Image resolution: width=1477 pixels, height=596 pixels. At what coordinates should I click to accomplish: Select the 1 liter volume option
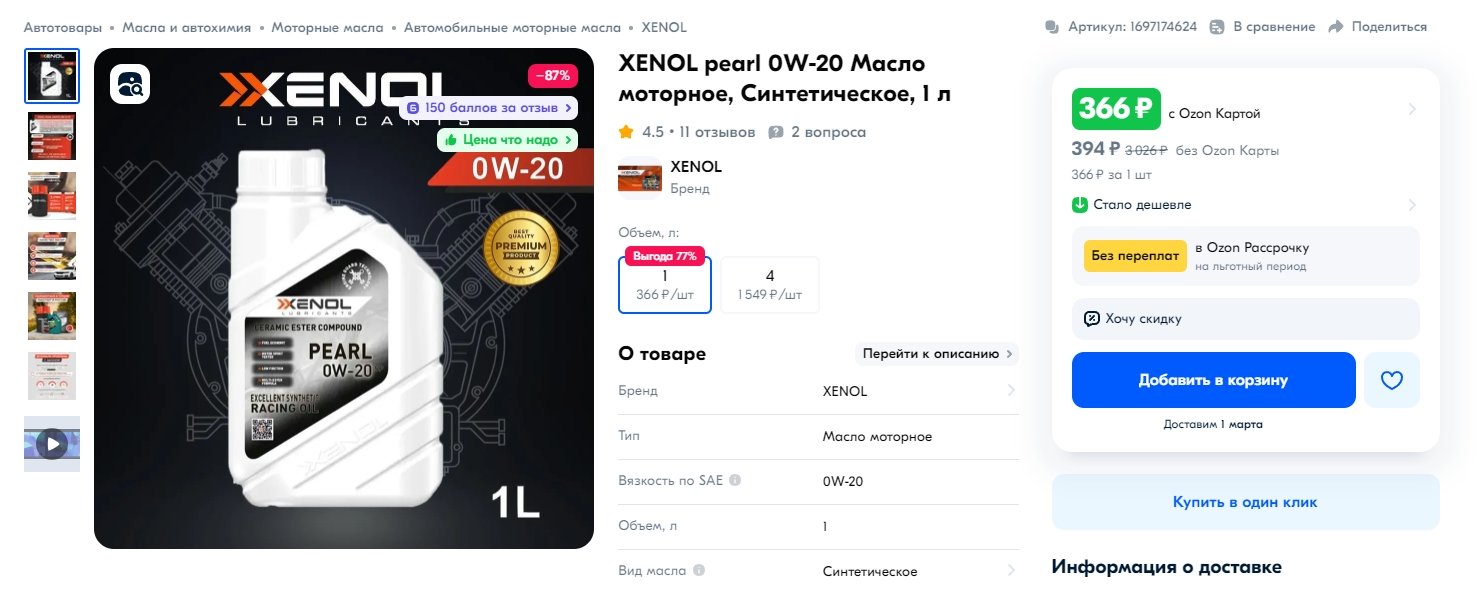point(665,285)
